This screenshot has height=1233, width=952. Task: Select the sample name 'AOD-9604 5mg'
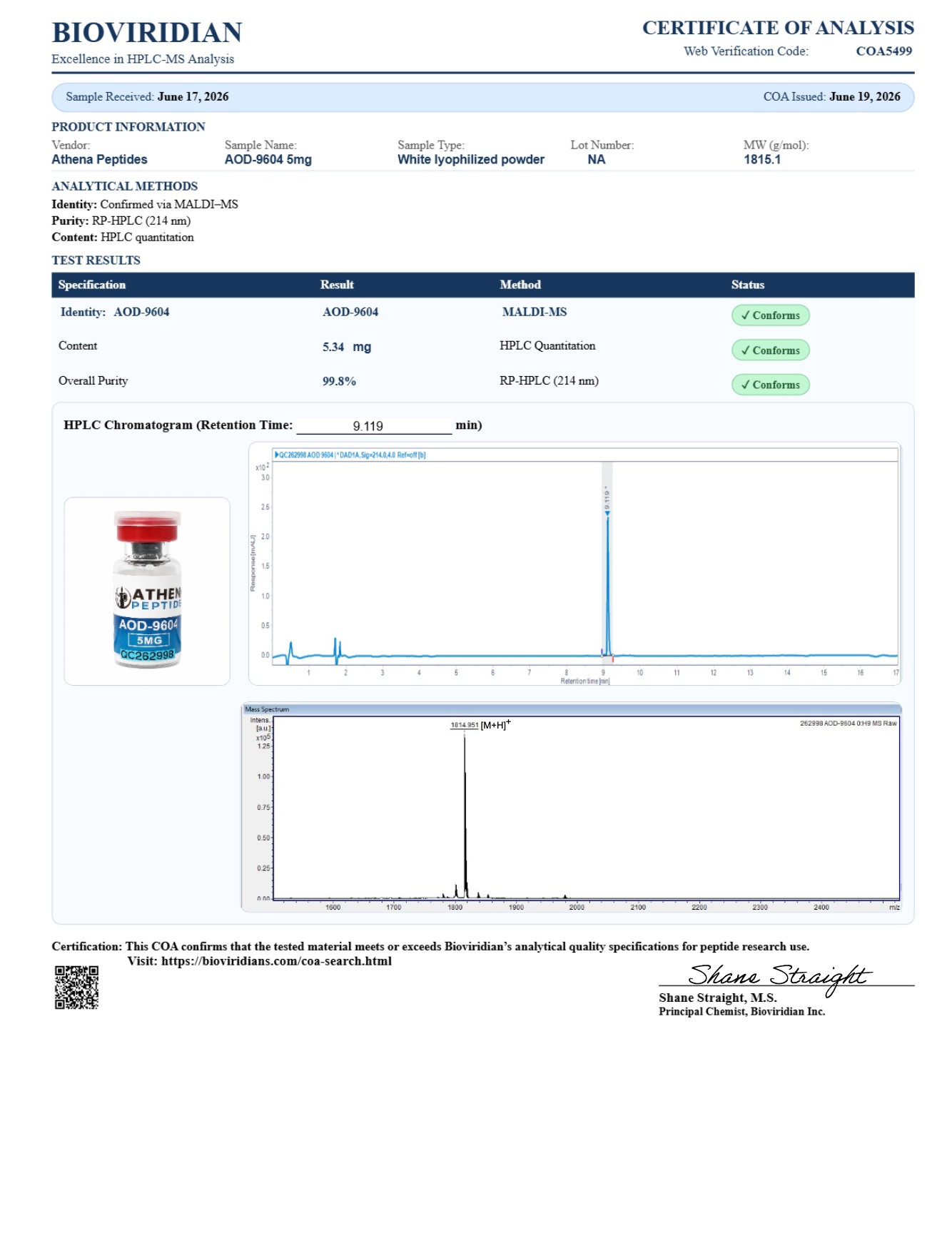pos(268,160)
